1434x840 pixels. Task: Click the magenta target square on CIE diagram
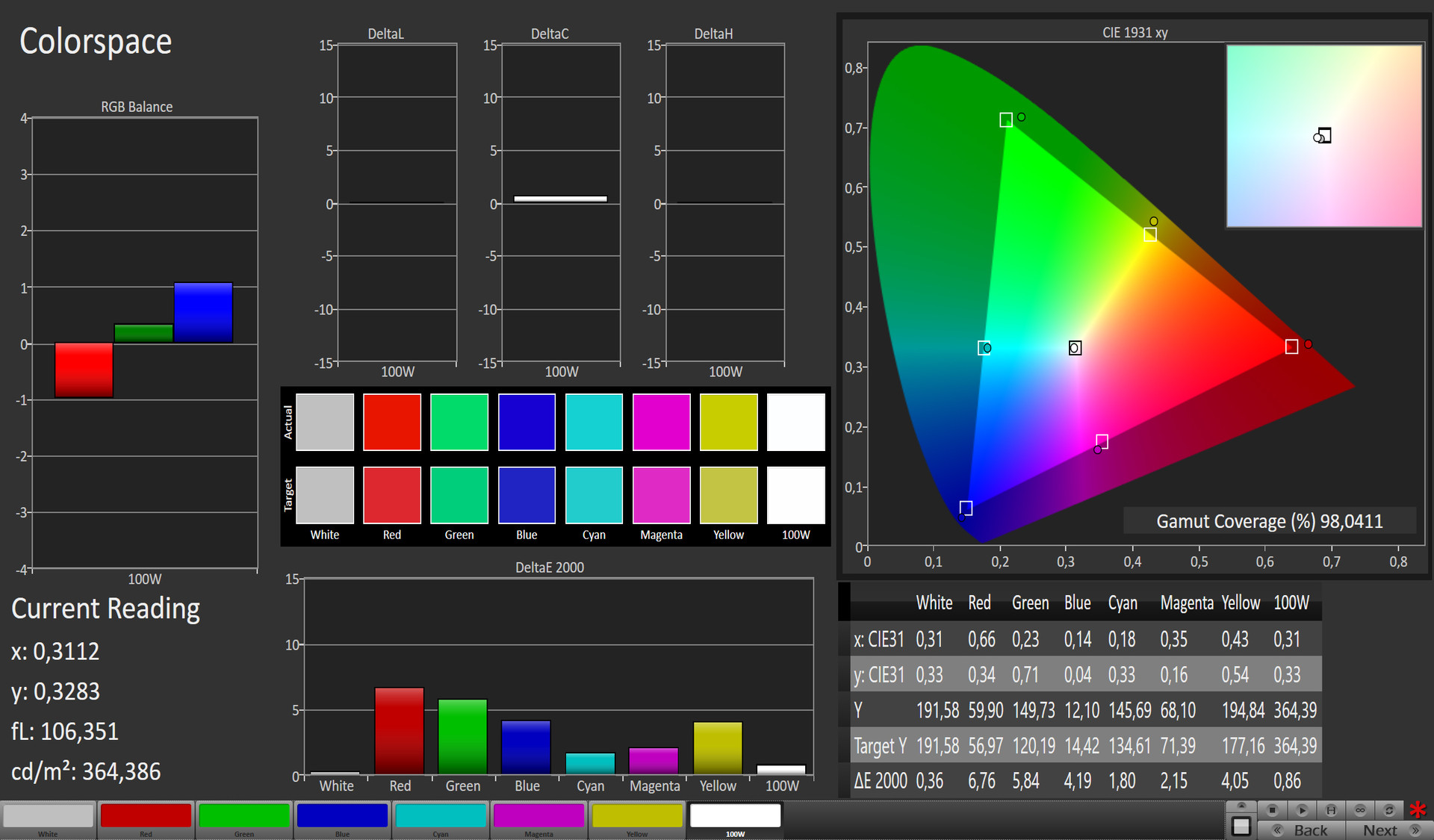pos(1102,441)
